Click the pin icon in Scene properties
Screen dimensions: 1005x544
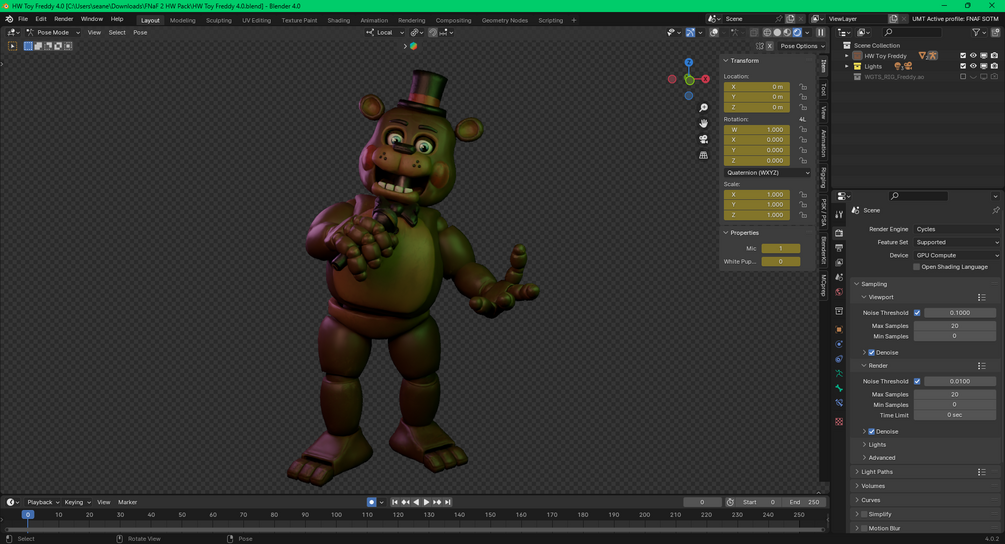[995, 210]
